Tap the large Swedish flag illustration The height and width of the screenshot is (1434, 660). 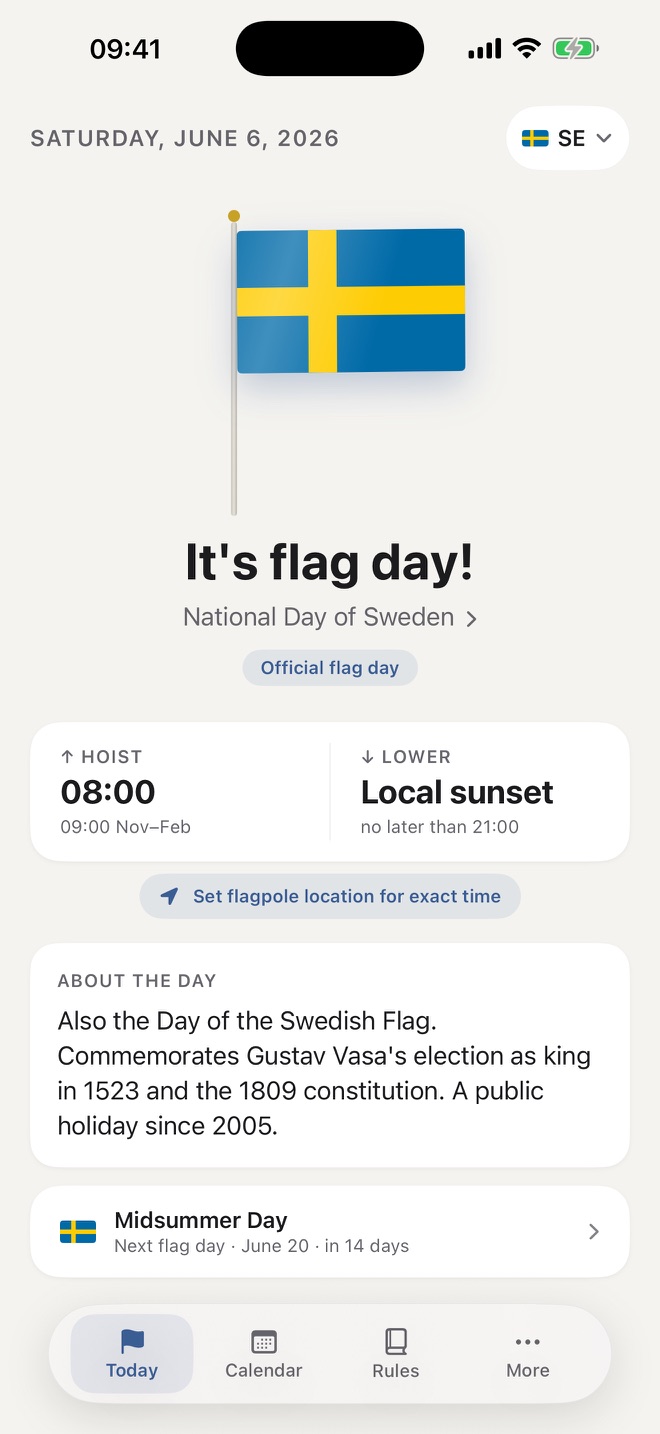(351, 301)
